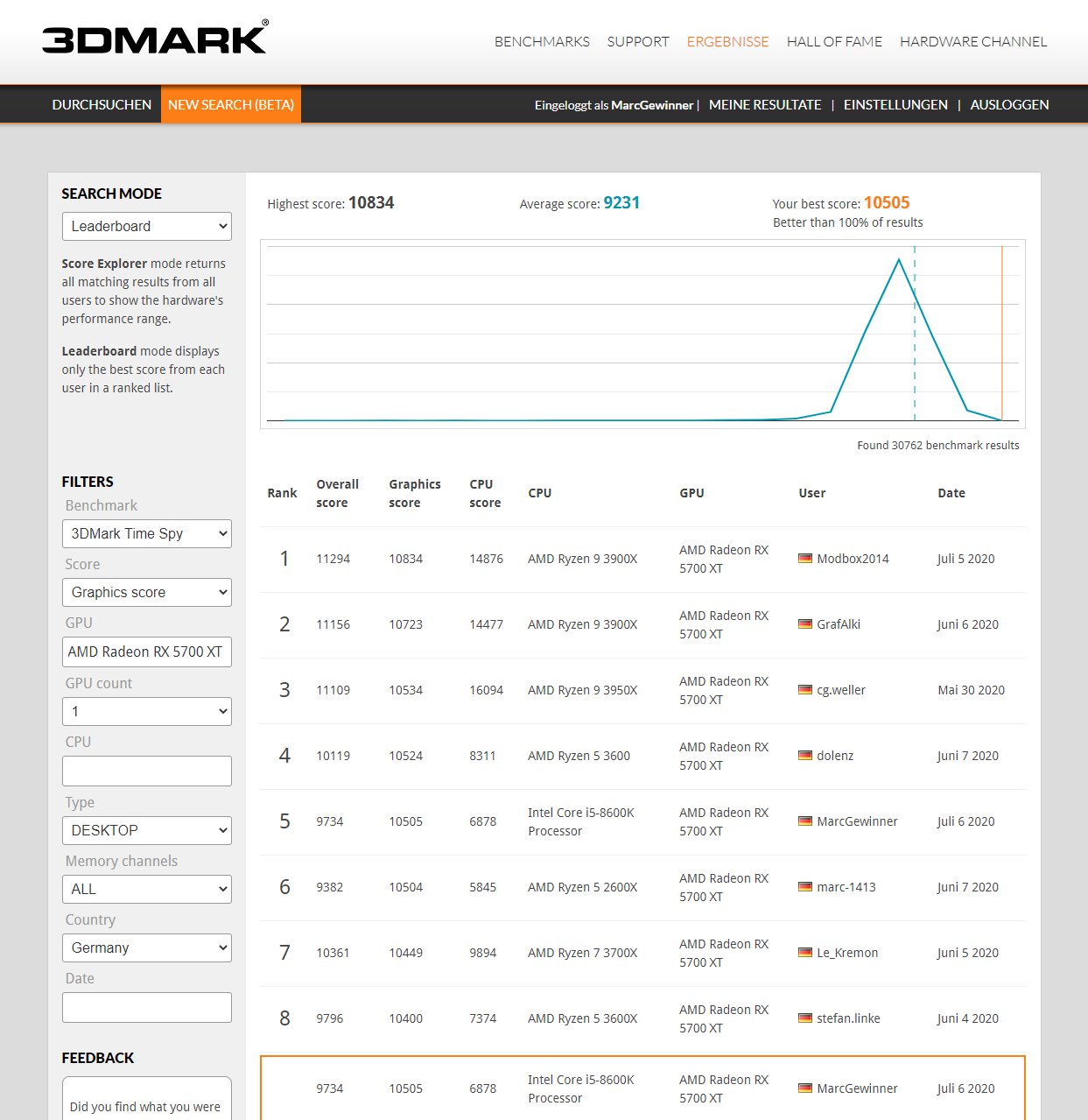
Task: Click the empty CPU filter field
Action: pos(147,771)
